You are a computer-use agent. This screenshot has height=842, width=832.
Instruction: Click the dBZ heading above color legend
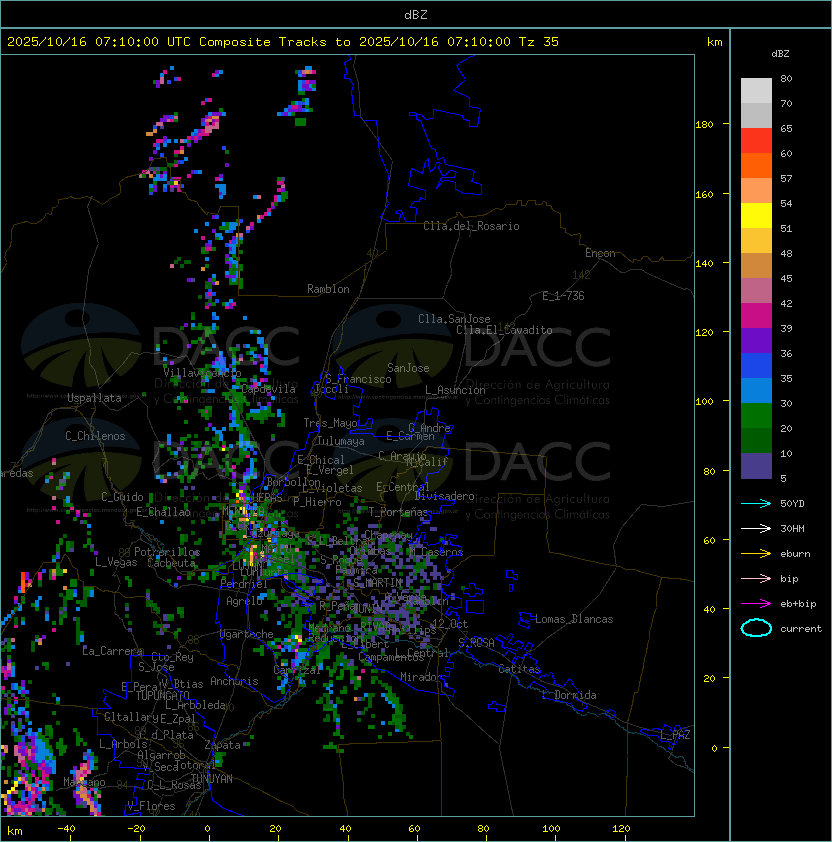tap(780, 54)
